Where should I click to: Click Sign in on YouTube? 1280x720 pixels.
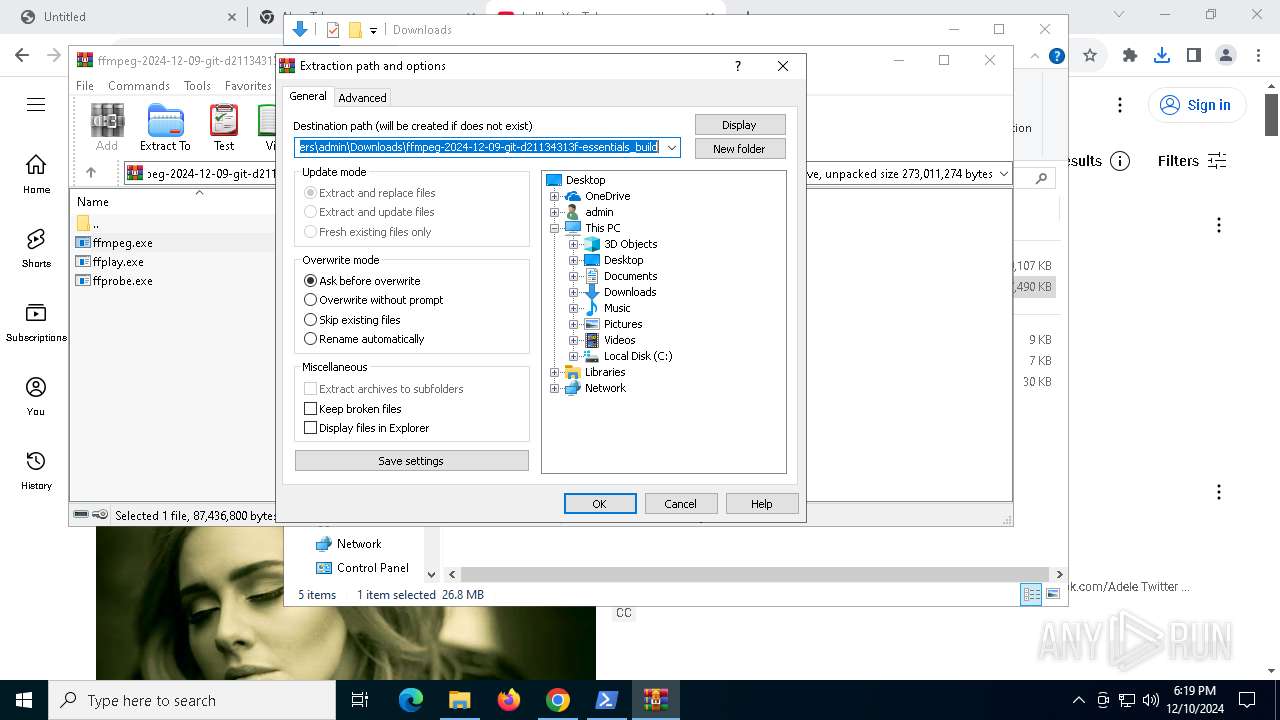pos(1197,105)
